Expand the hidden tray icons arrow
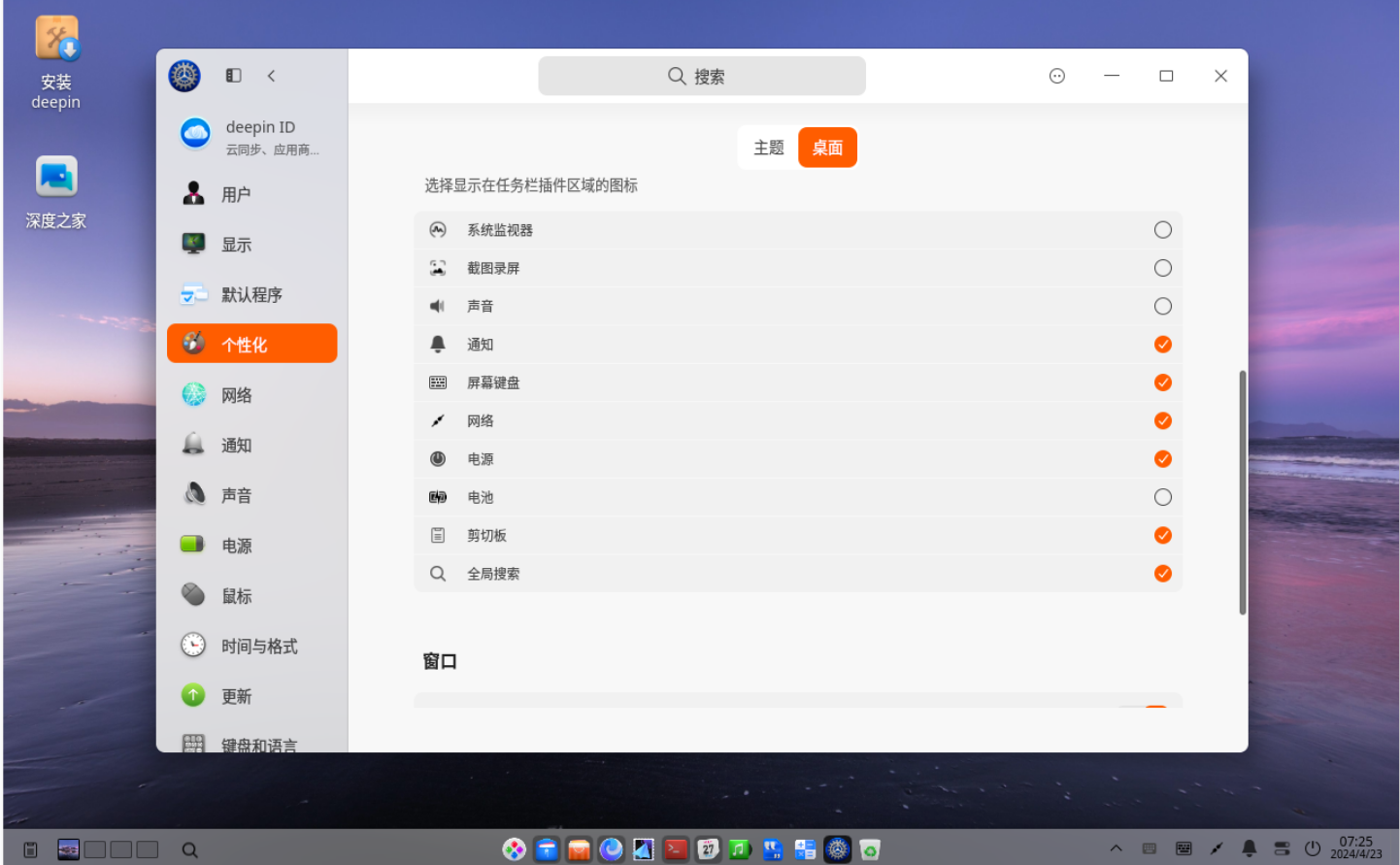Image resolution: width=1400 pixels, height=865 pixels. (1117, 848)
